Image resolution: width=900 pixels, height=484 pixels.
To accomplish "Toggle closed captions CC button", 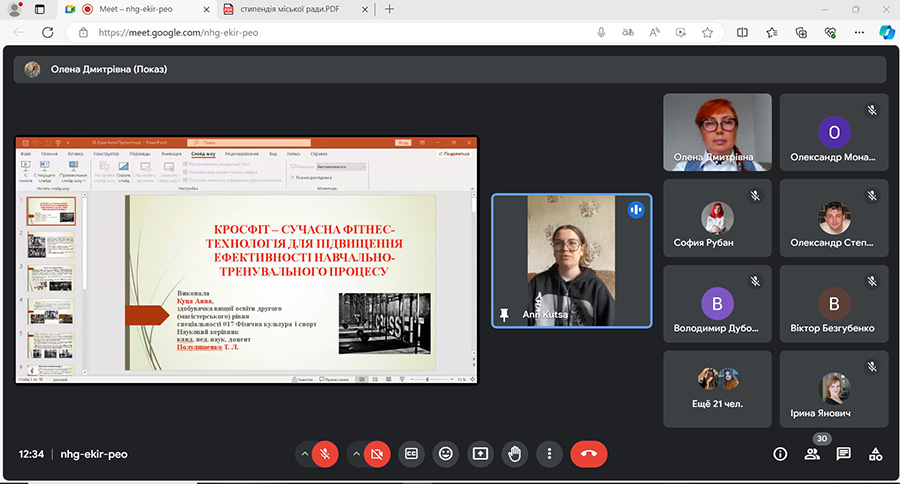I will tap(411, 453).
